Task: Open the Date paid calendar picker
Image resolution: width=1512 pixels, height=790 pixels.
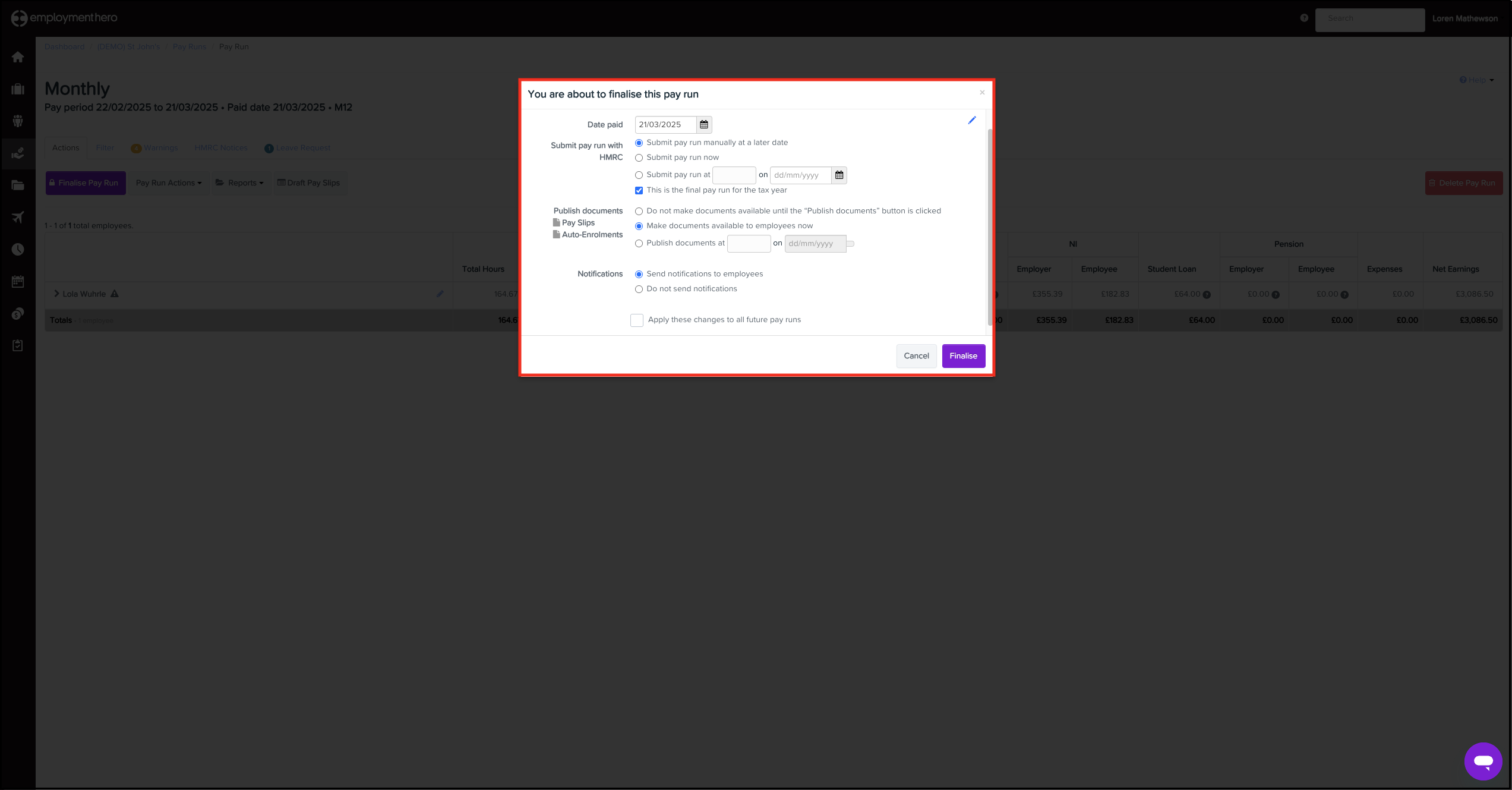Action: point(704,124)
